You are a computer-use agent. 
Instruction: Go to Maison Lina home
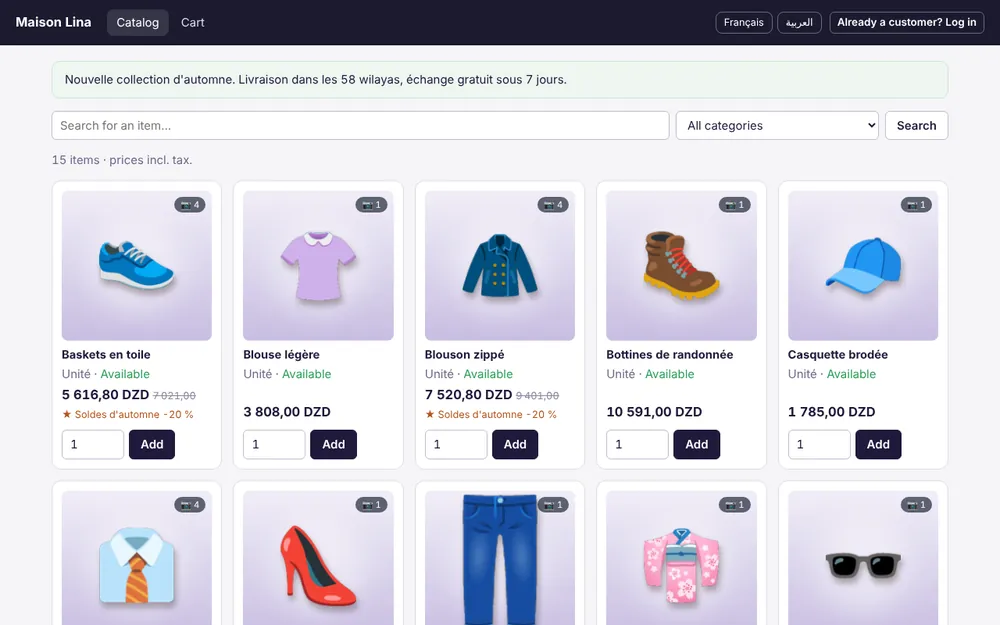tap(54, 22)
